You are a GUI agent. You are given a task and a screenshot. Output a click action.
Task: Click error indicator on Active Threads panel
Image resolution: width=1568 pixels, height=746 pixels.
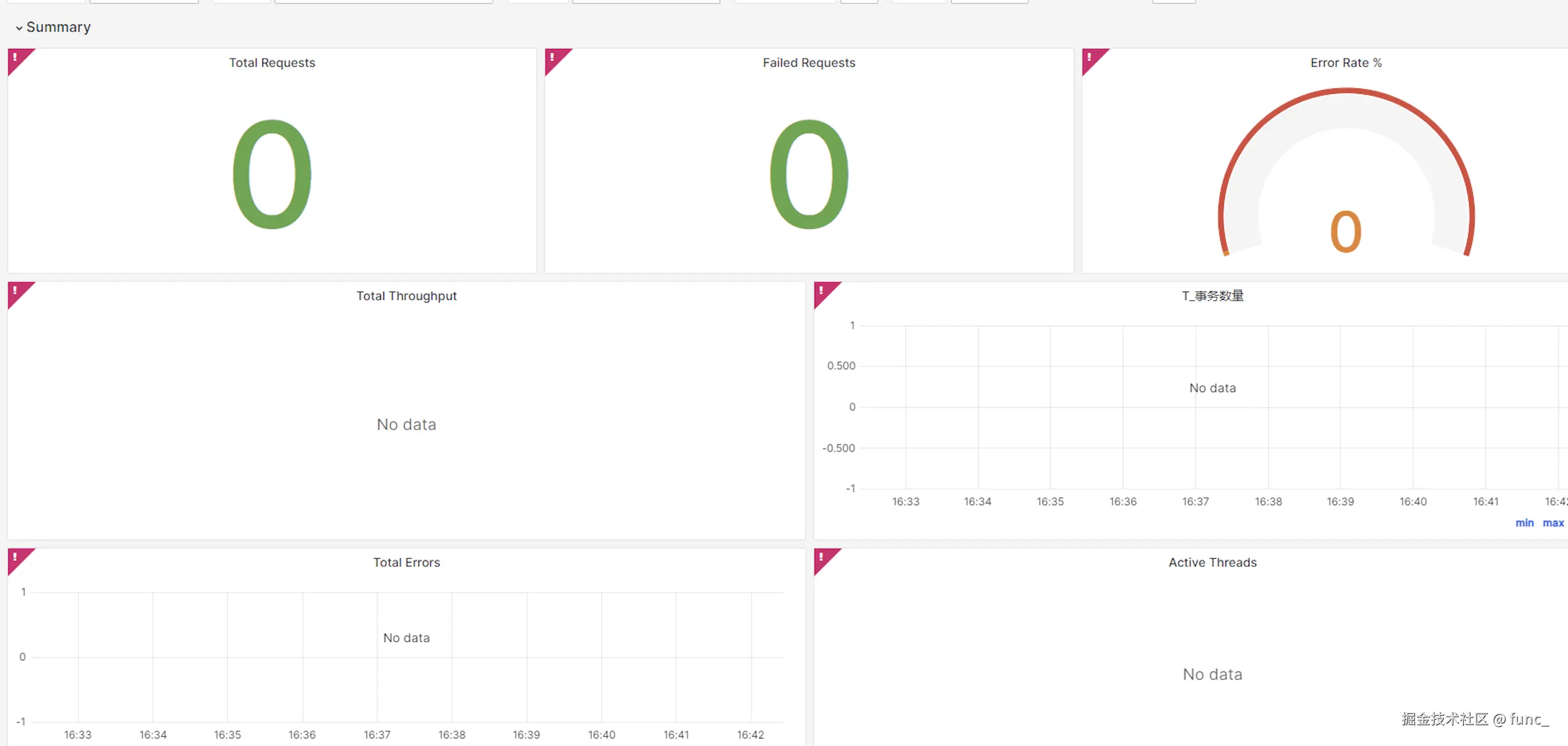[x=821, y=557]
